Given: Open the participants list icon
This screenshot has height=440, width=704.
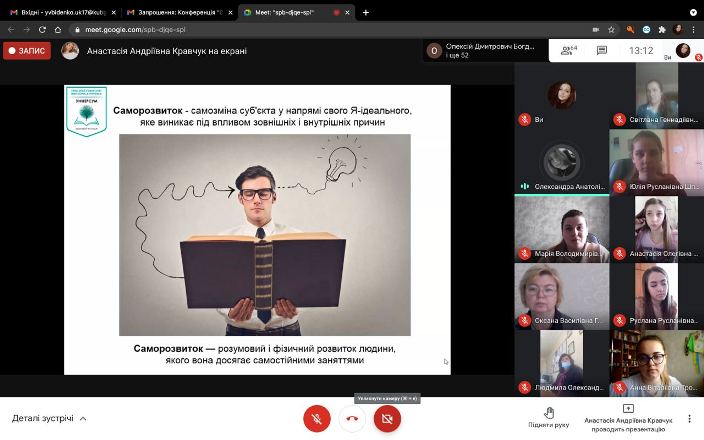Looking at the screenshot, I should [567, 50].
